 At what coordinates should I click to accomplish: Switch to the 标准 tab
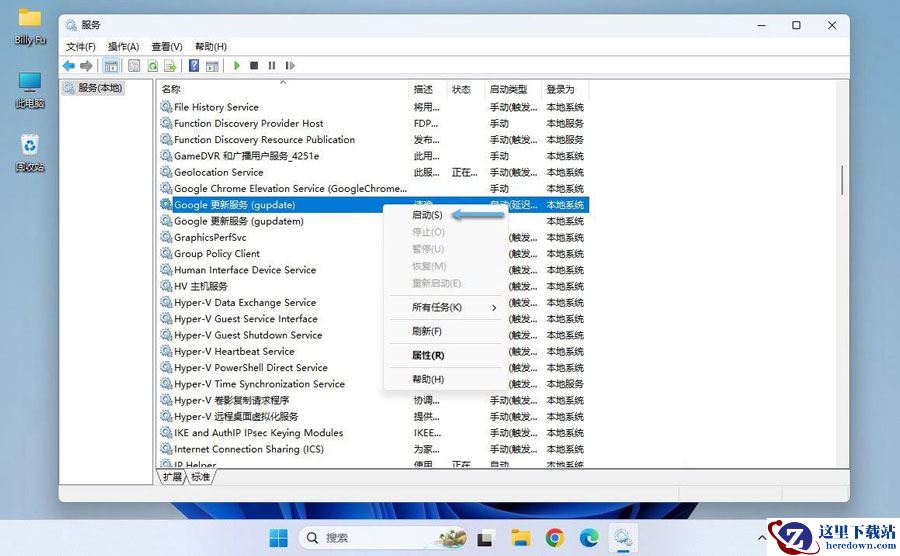(200, 477)
